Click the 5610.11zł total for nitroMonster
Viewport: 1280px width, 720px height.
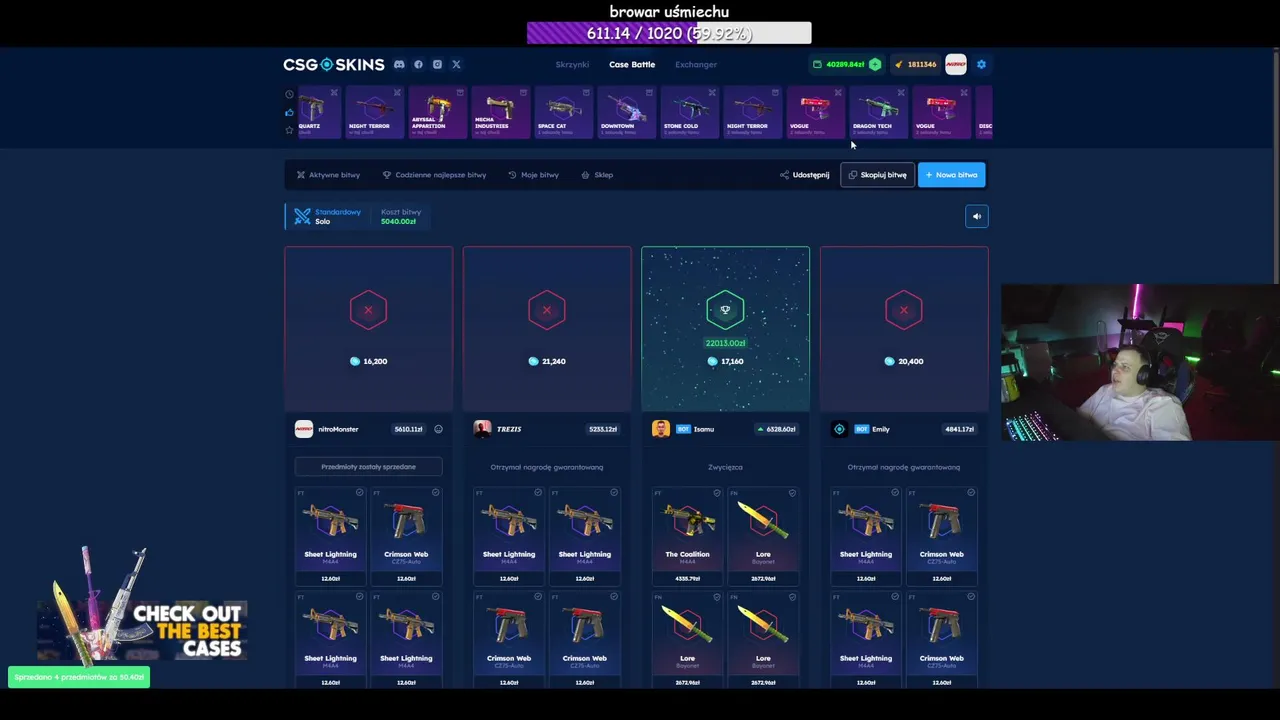click(408, 429)
